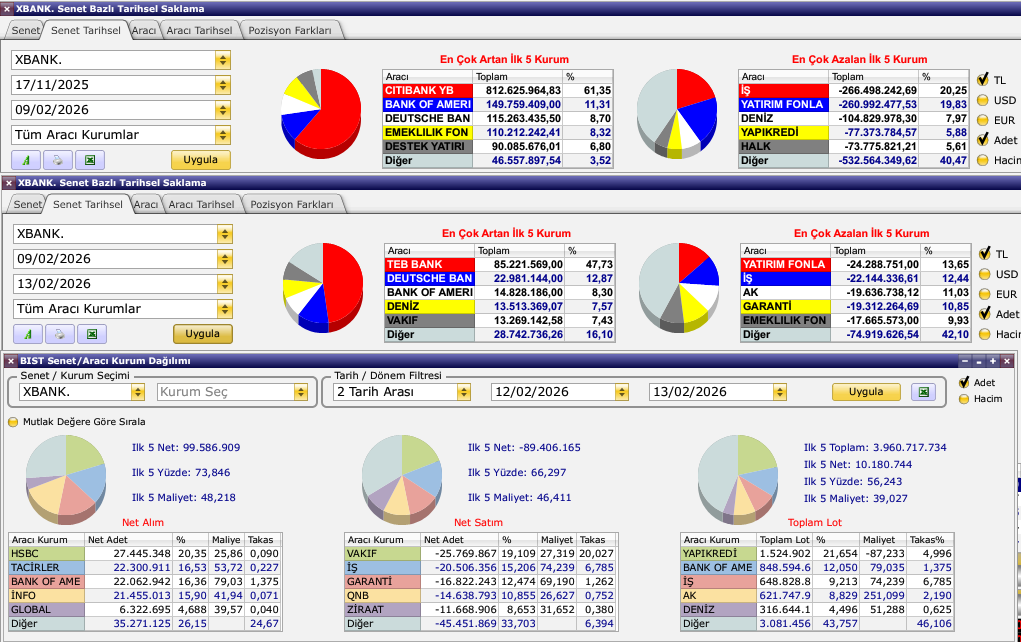Click the font icon in the second window
1021x642 pixels.
pyautogui.click(x=28, y=334)
